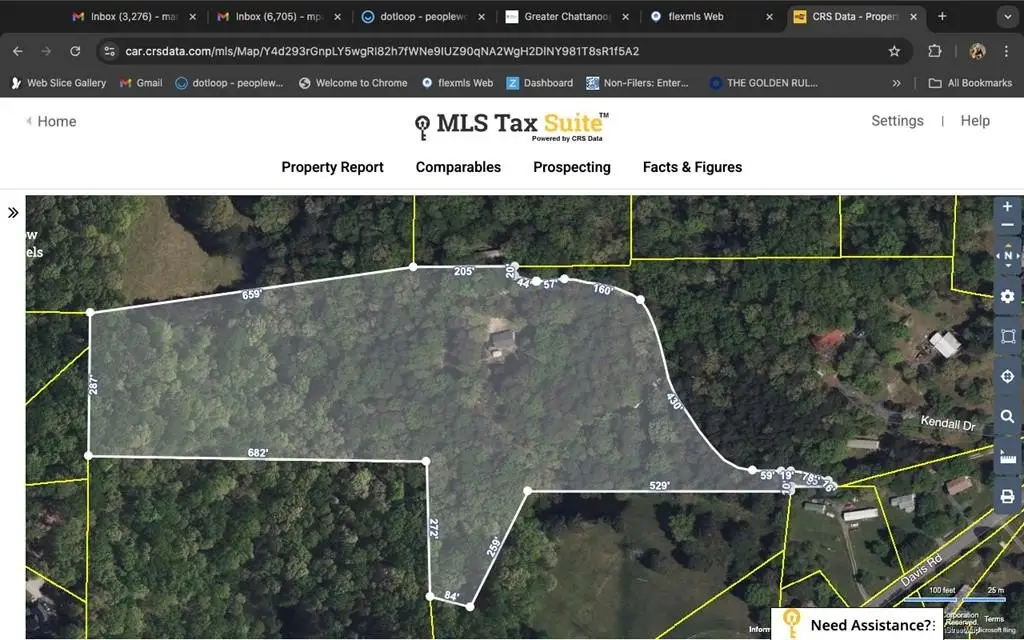The height and width of the screenshot is (640, 1024).
Task: Click the locate crosshair tool
Action: point(1007,377)
